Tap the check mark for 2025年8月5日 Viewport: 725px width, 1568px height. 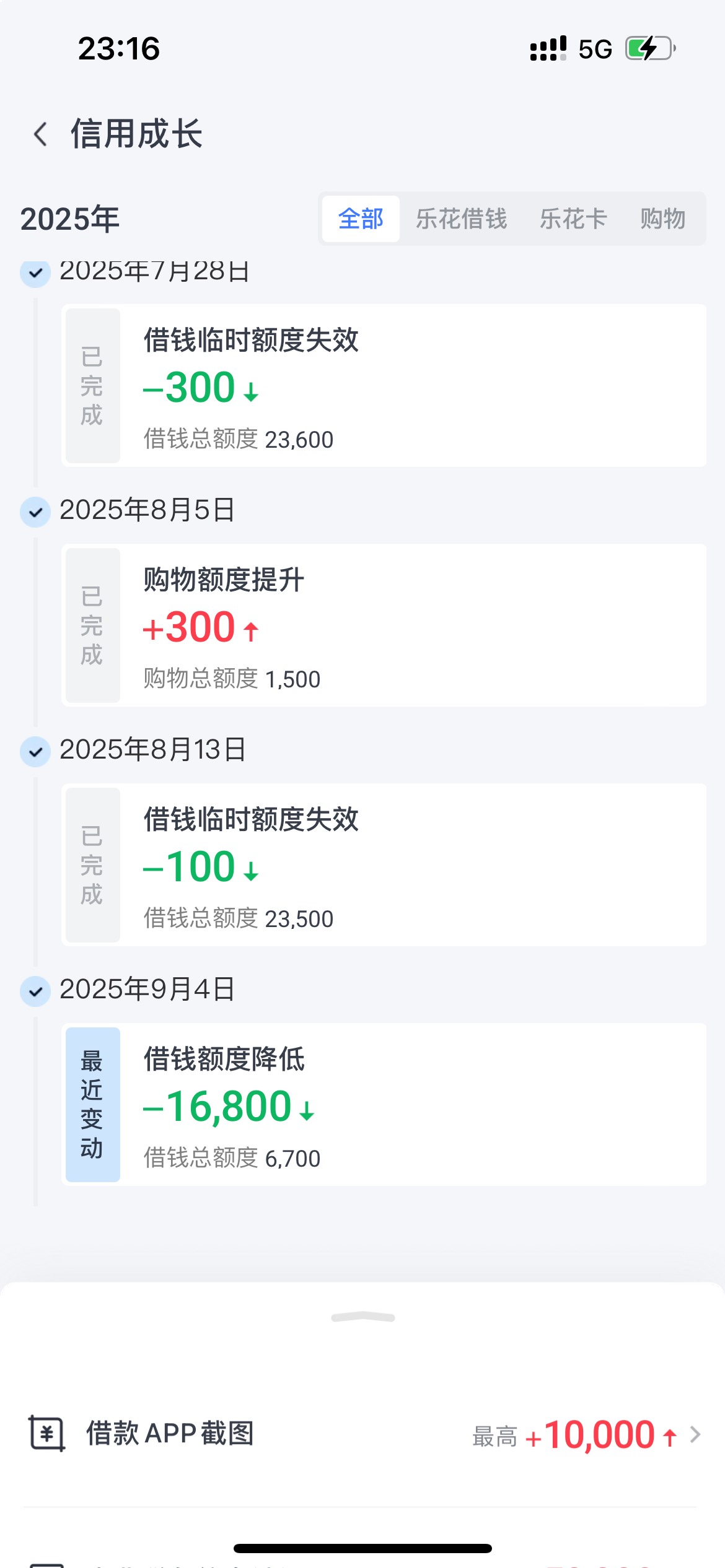(35, 512)
